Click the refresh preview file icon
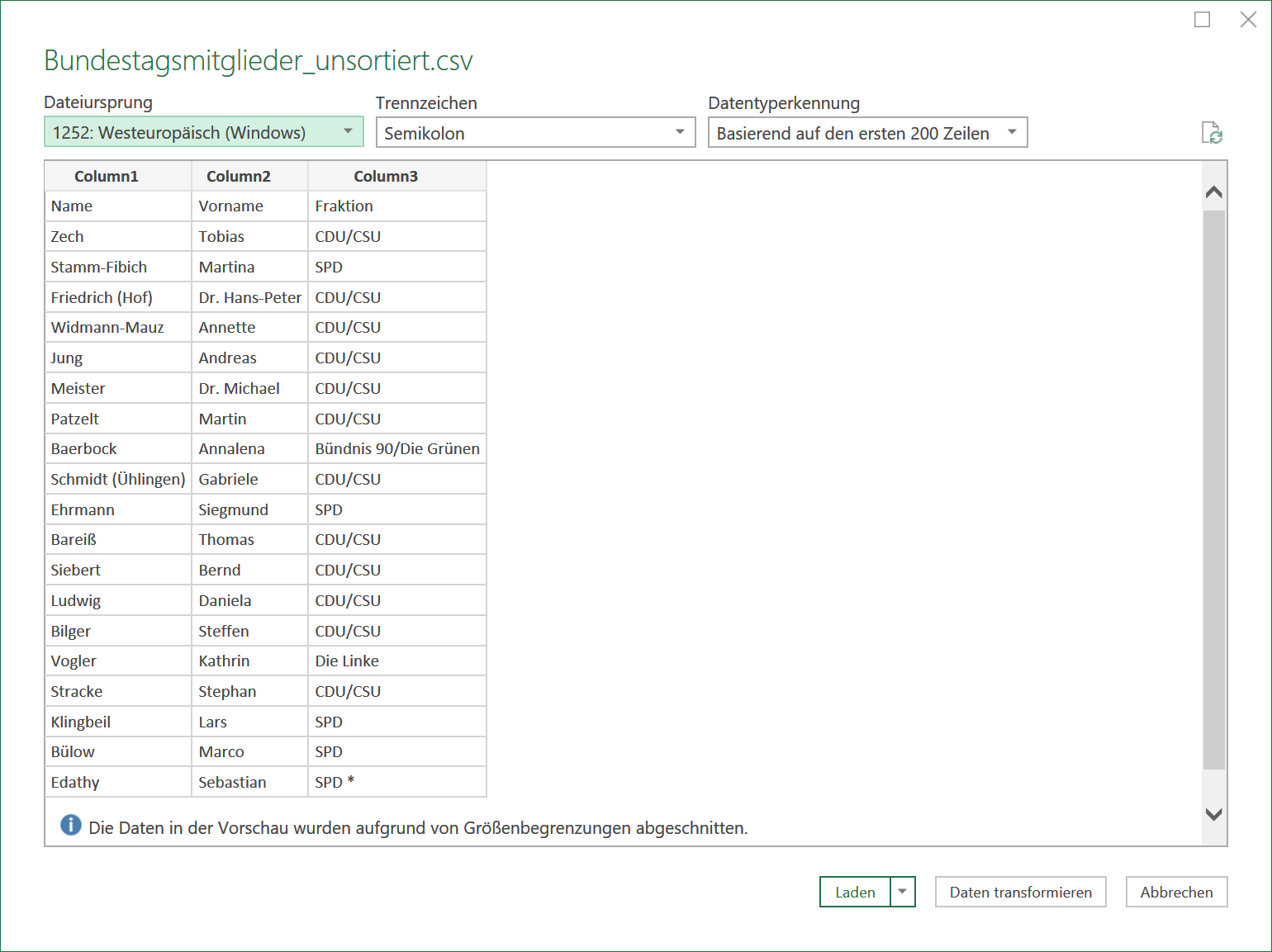The width and height of the screenshot is (1272, 952). point(1212,133)
